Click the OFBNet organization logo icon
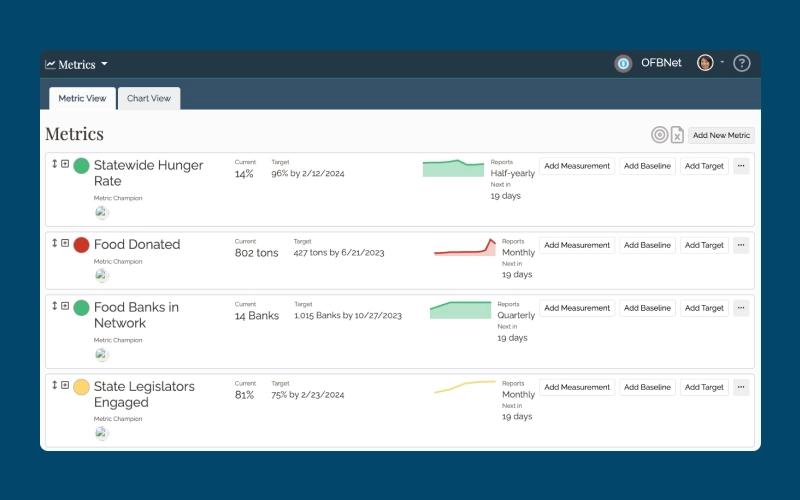800x500 pixels. point(623,64)
